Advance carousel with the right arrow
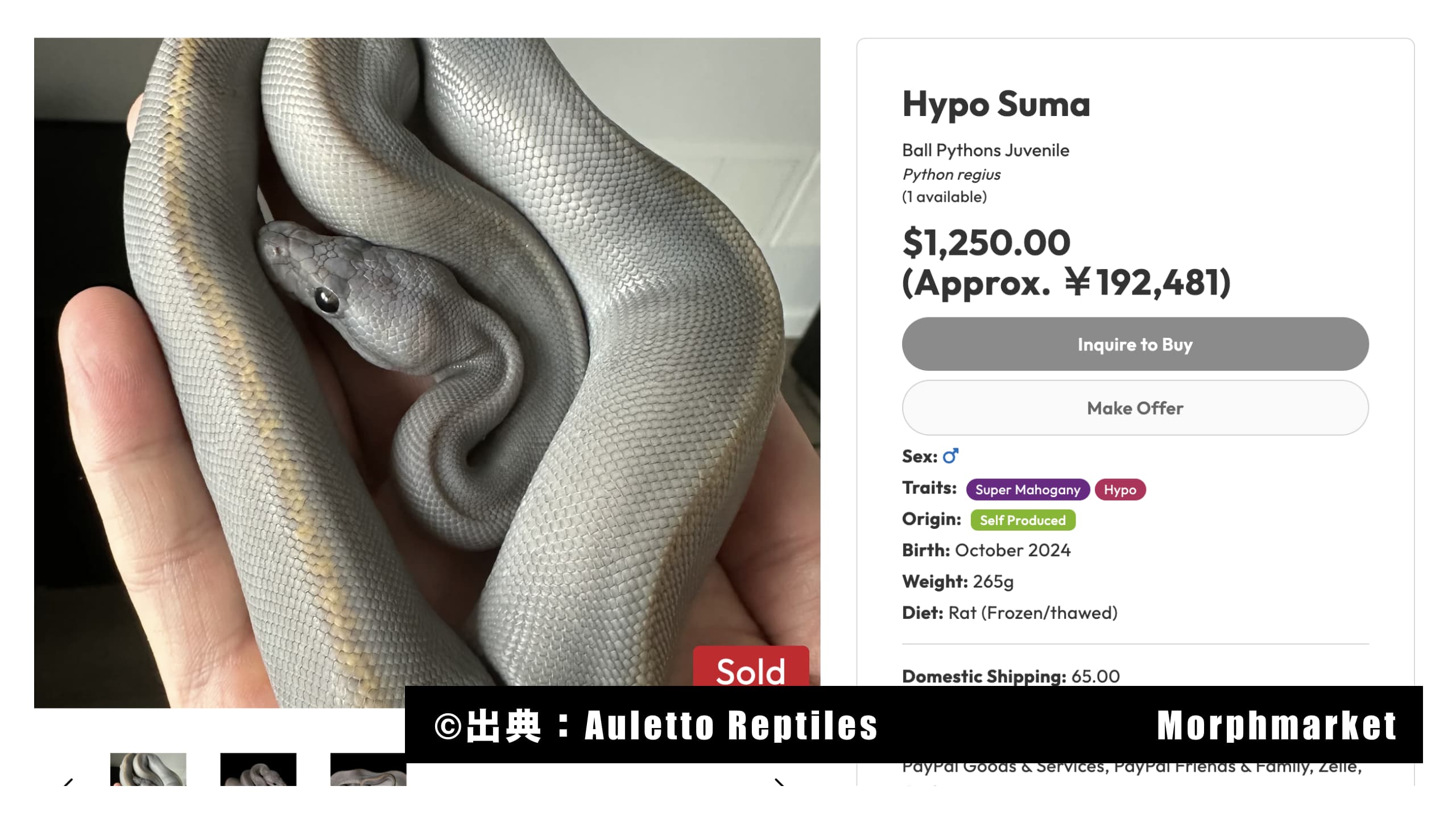Viewport: 1456px width, 819px height. coord(780,781)
